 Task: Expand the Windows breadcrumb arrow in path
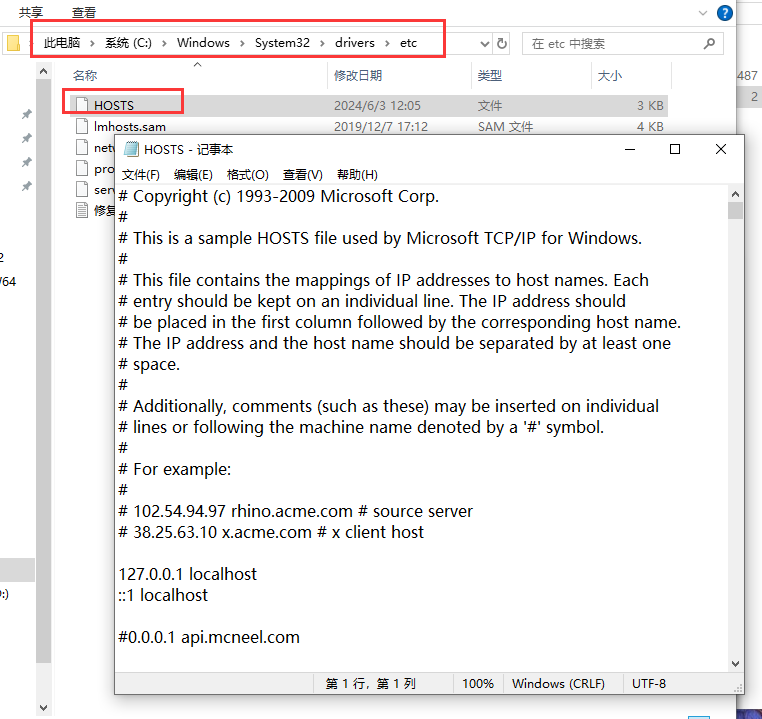click(242, 43)
